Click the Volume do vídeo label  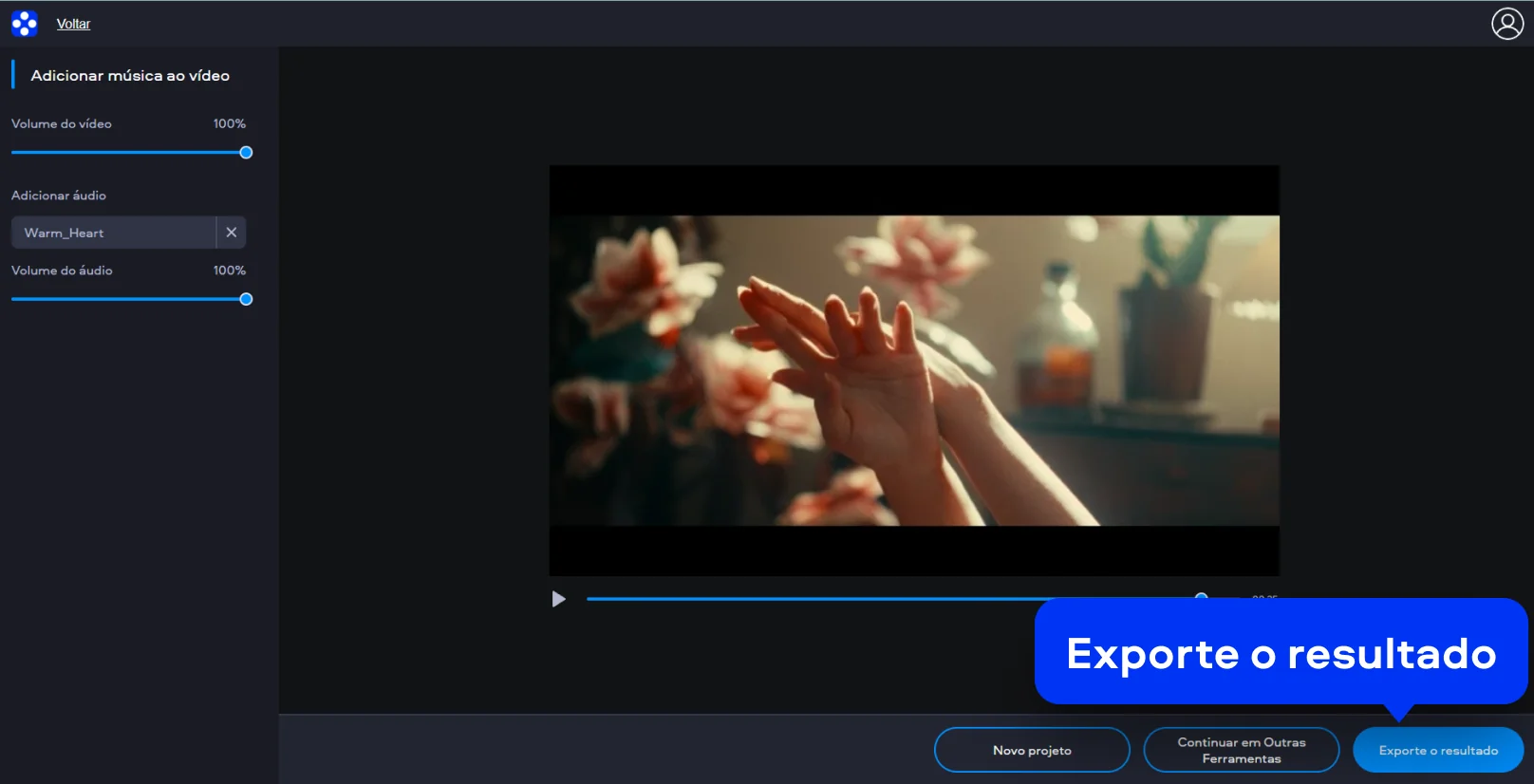(x=62, y=123)
